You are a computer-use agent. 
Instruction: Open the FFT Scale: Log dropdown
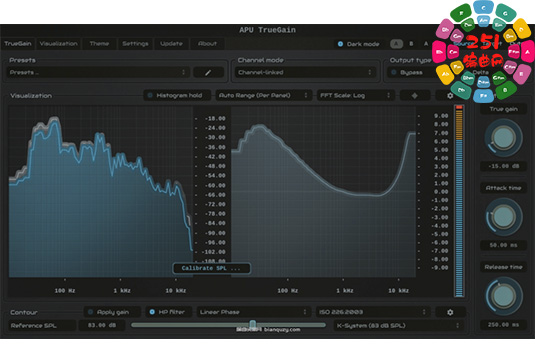(x=356, y=96)
